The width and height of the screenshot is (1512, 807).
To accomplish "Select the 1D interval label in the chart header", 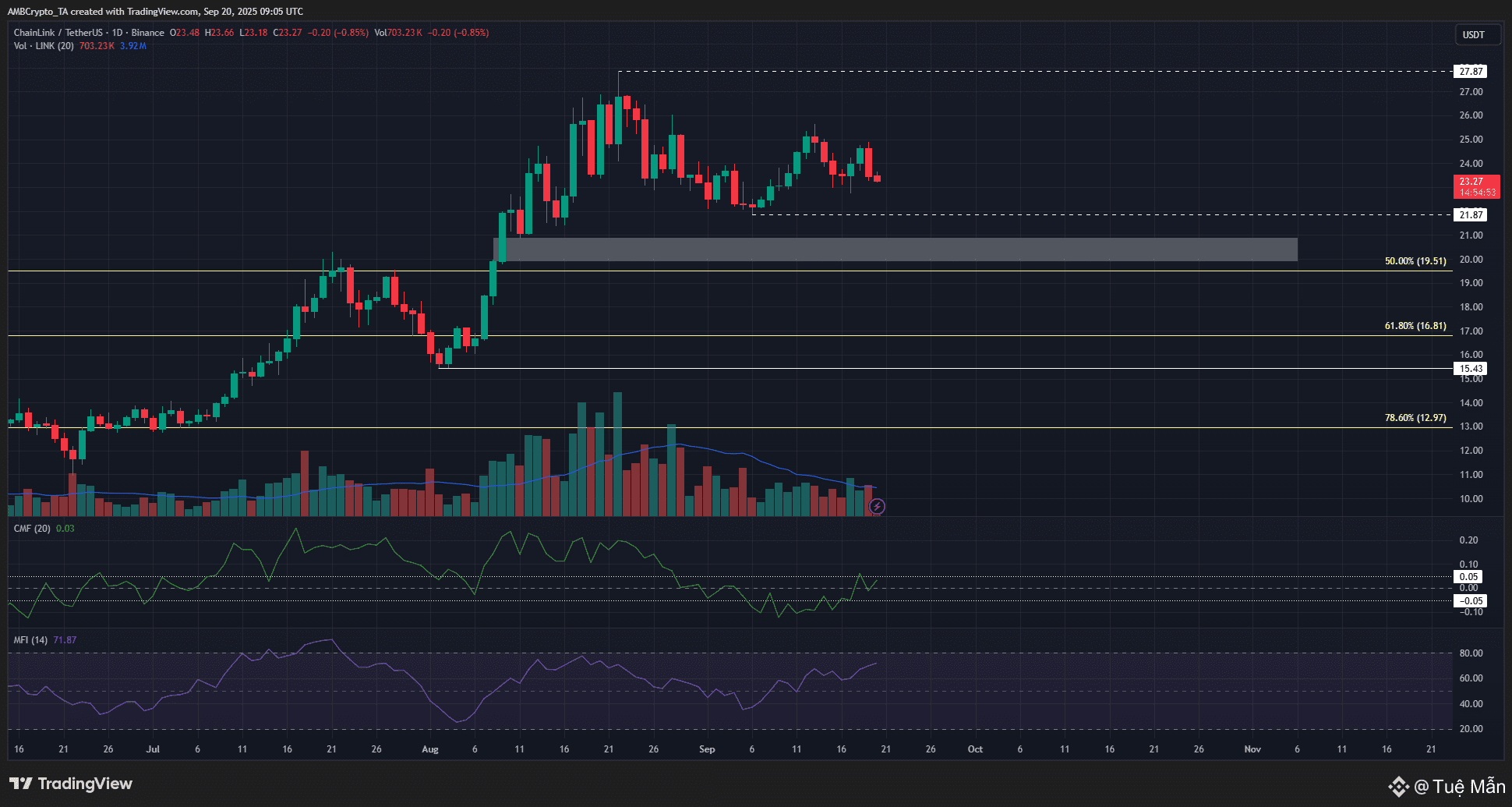I will [x=118, y=33].
